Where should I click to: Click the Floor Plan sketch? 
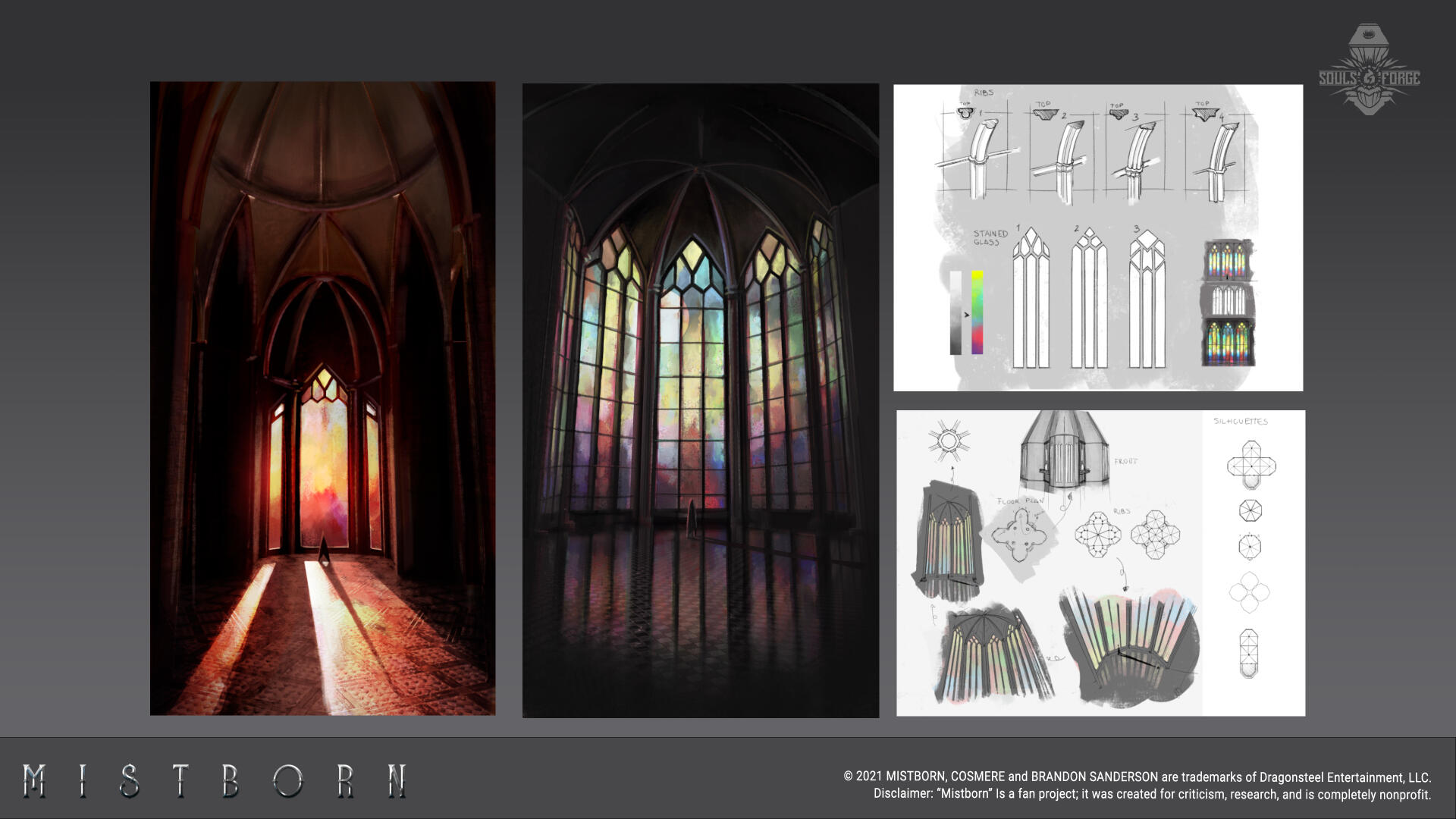[1020, 535]
